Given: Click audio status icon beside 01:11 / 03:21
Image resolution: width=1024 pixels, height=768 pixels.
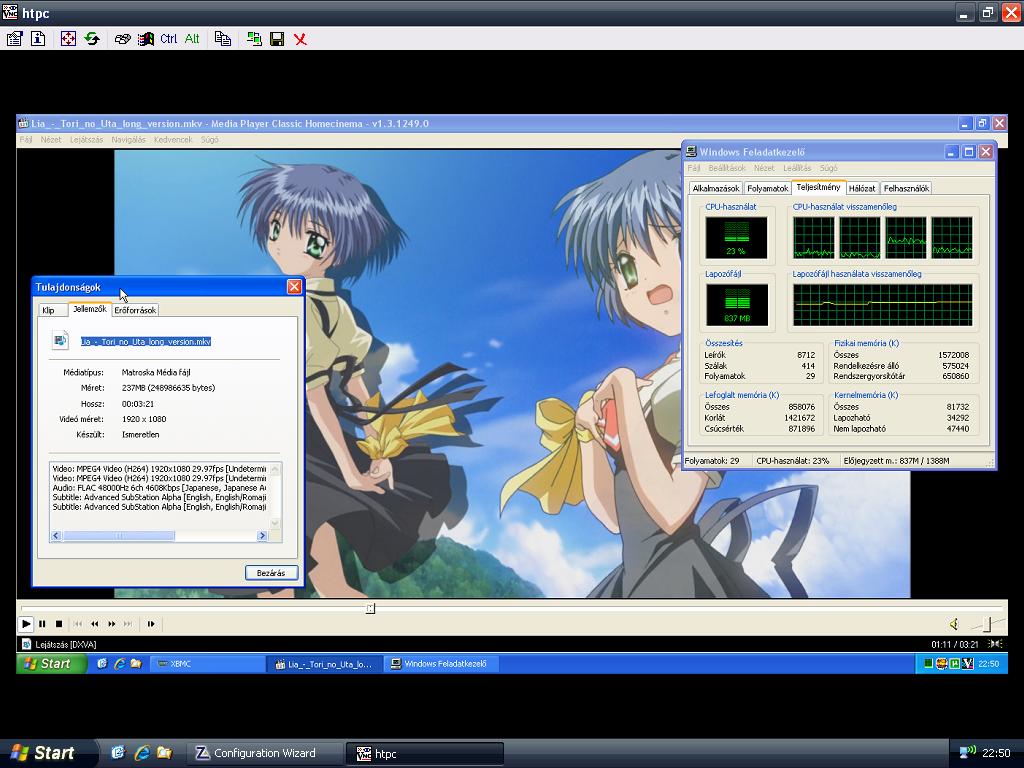Looking at the screenshot, I should [994, 644].
